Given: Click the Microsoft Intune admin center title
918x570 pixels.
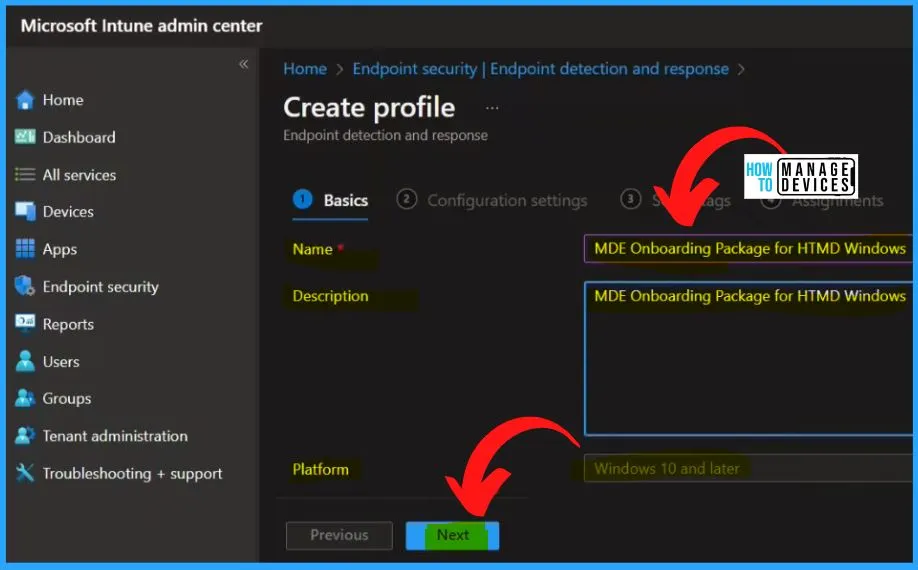Looking at the screenshot, I should (x=141, y=26).
